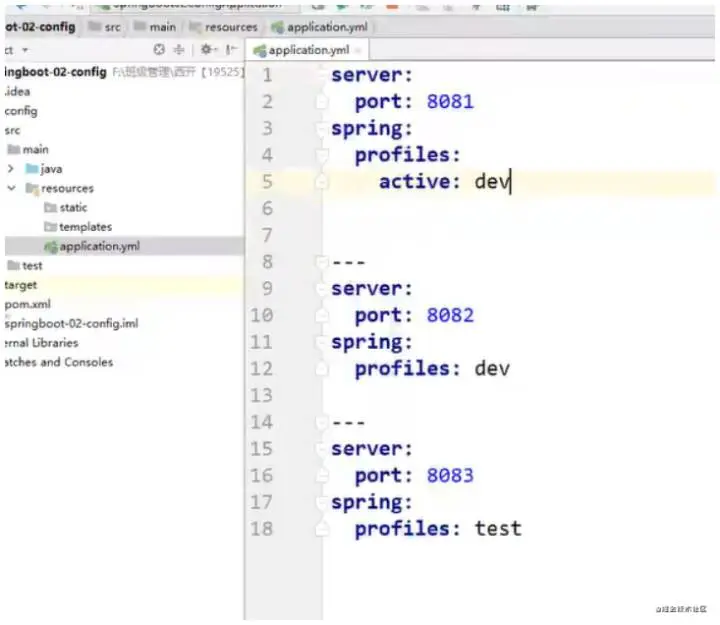Screen dimensions: 720x625
Task: Toggle fold end marker on line 5
Action: pos(322,182)
